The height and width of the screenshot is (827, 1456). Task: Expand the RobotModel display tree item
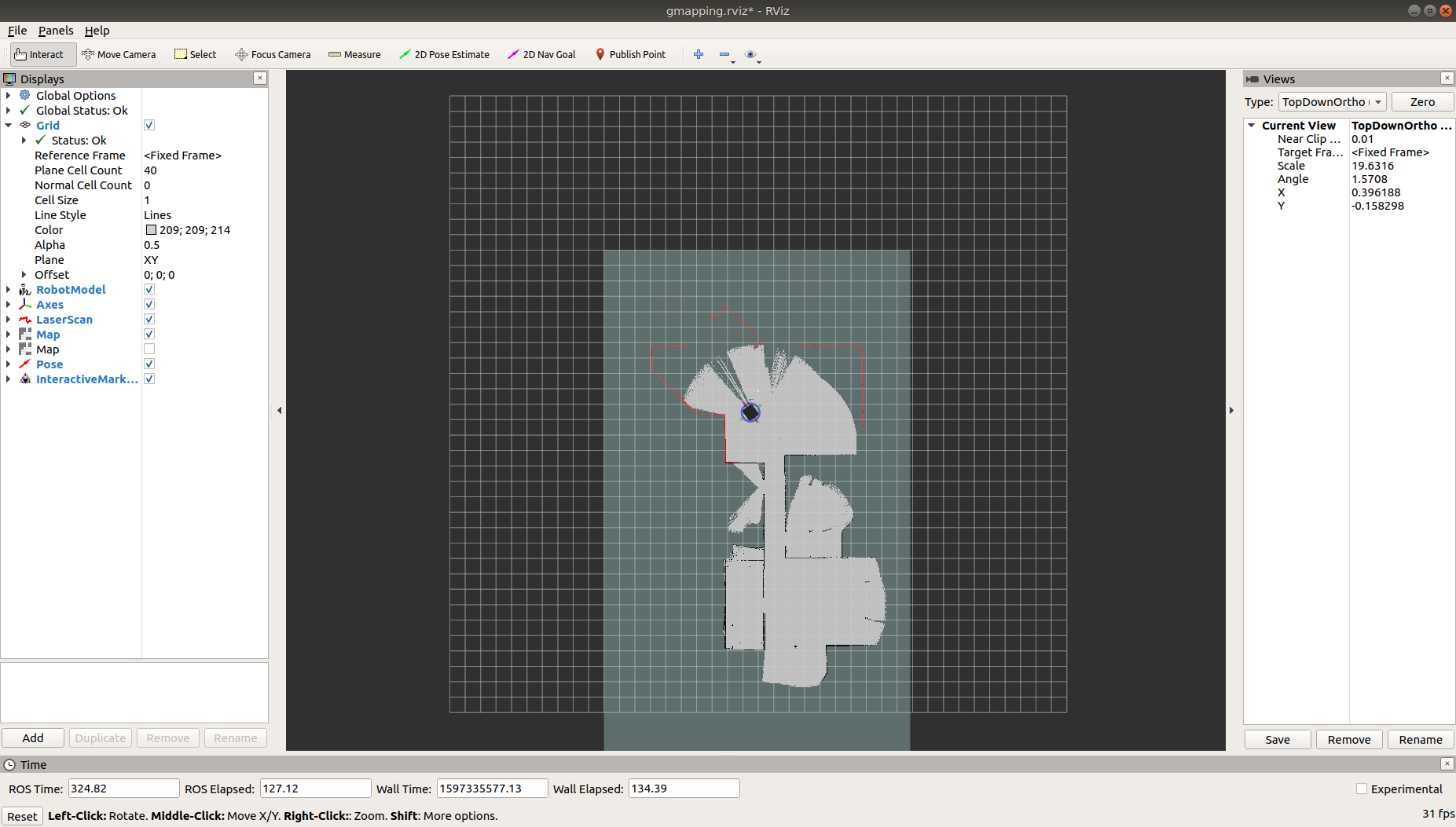point(9,290)
